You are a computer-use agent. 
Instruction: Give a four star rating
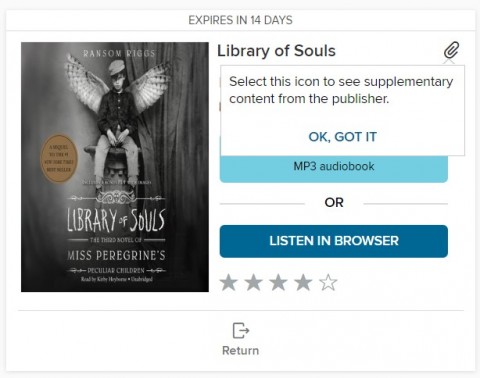click(303, 283)
